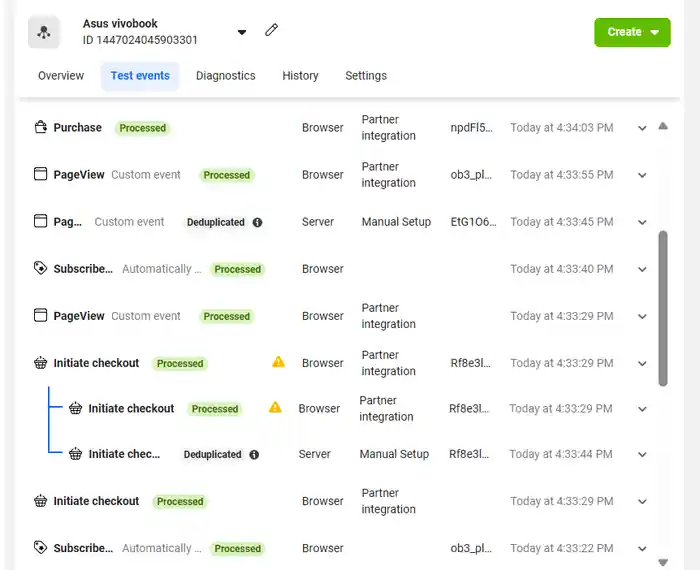Image resolution: width=700 pixels, height=570 pixels.
Task: Click Processed badge on Purchase row
Action: (x=142, y=128)
